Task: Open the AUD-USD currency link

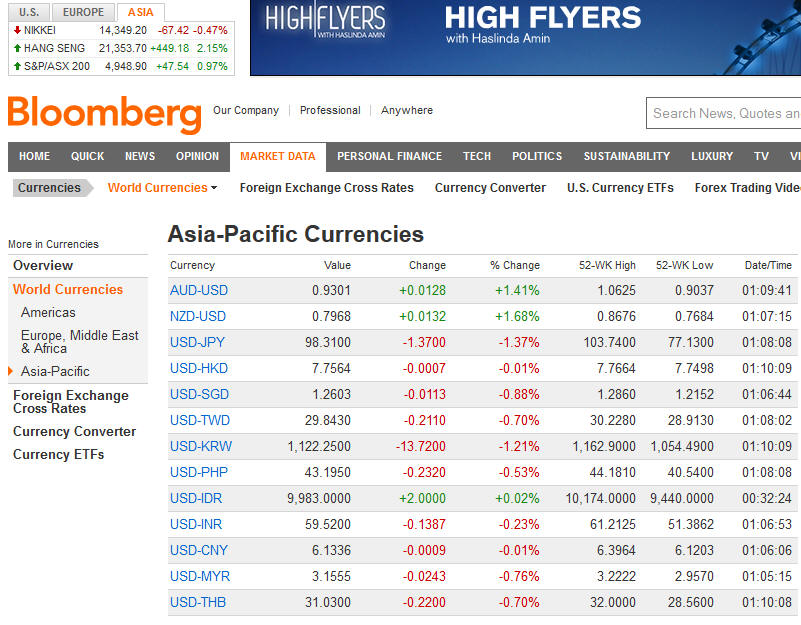Action: point(199,290)
